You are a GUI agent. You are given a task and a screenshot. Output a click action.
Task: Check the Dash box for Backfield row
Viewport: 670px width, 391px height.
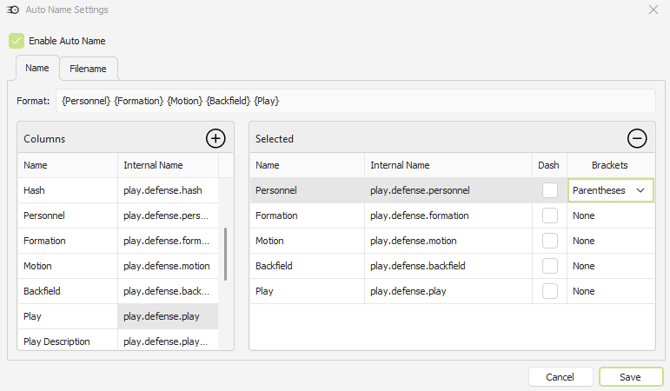[x=550, y=266]
